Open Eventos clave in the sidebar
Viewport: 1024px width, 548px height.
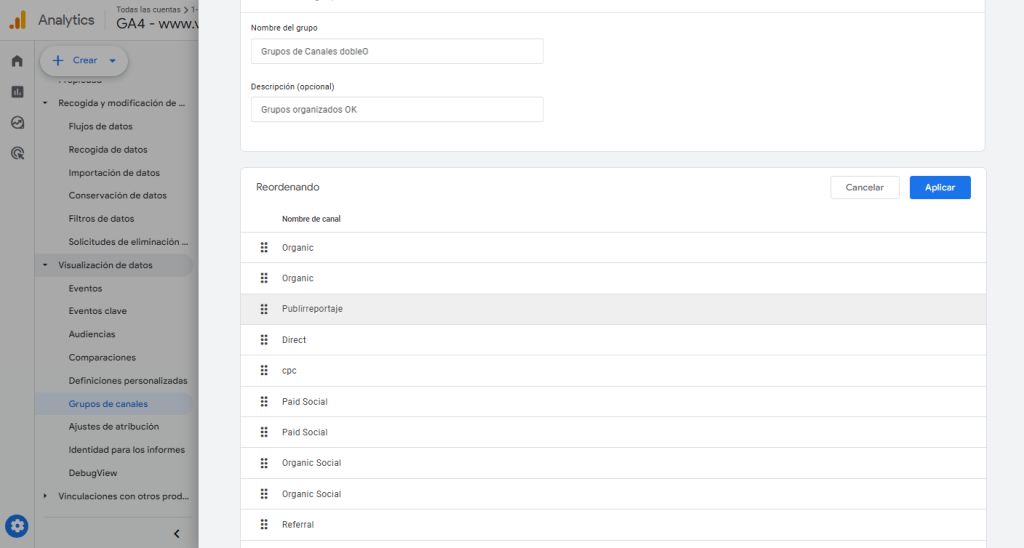(97, 311)
